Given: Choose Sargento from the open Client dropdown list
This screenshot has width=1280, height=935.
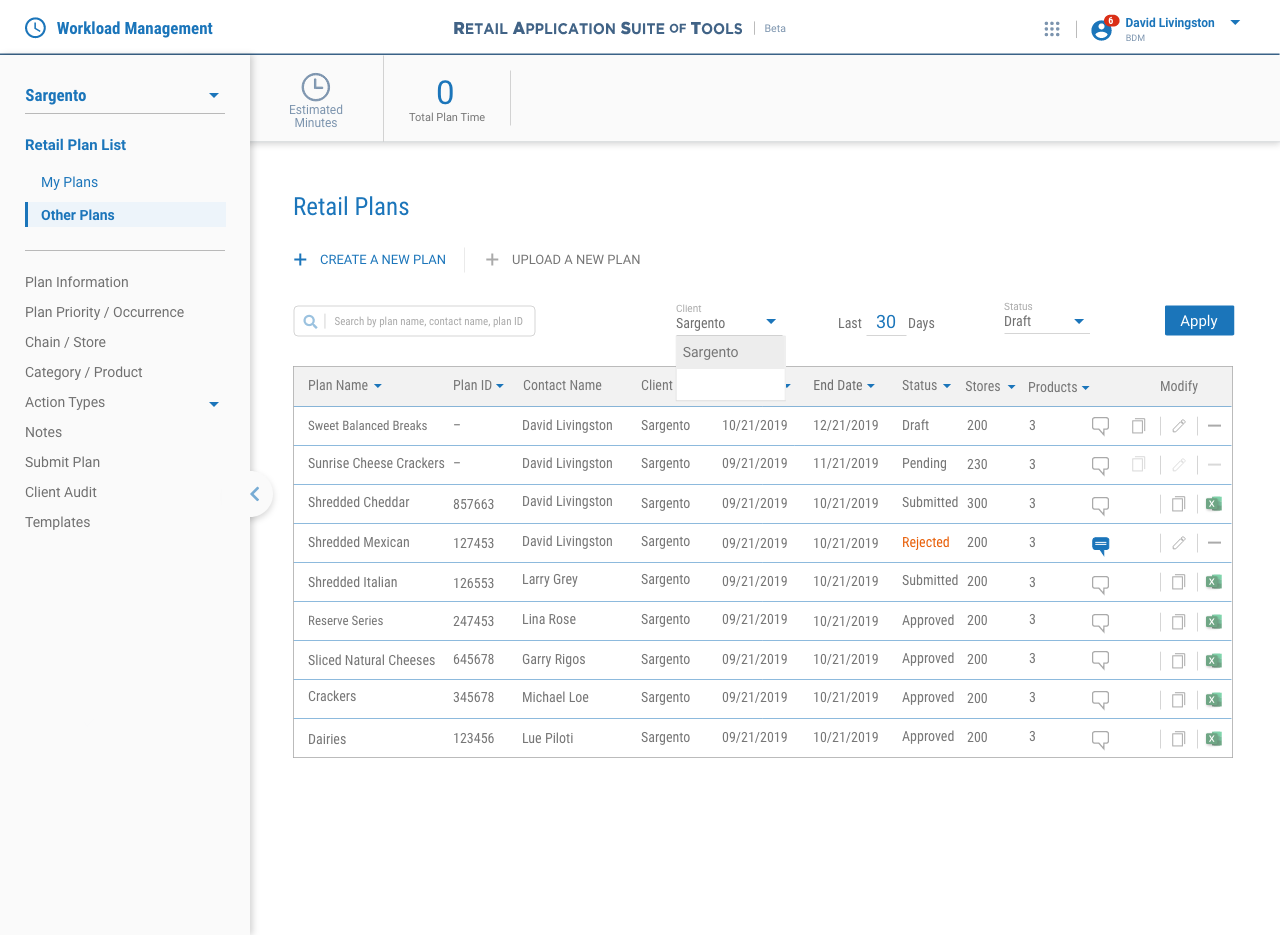Looking at the screenshot, I should [710, 352].
